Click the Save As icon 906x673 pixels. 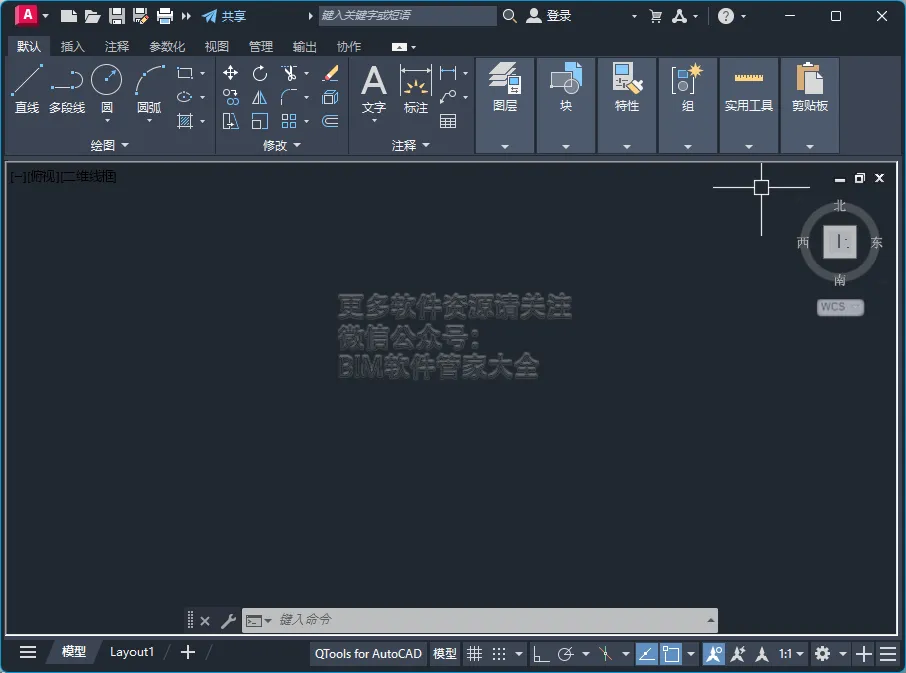click(x=140, y=16)
